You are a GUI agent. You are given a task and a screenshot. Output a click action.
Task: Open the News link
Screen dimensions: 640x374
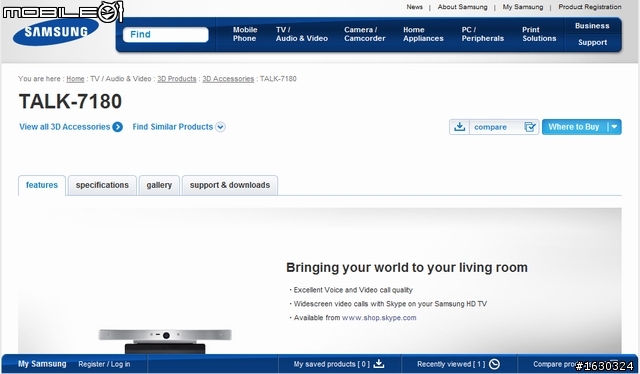pos(414,7)
